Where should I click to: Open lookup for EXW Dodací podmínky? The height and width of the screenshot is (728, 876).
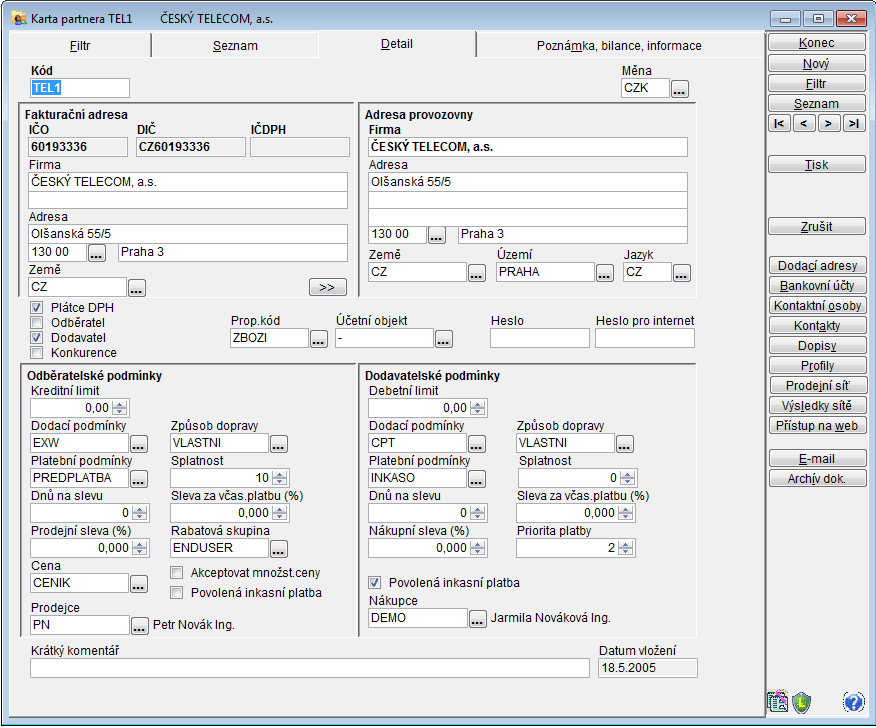click(139, 444)
